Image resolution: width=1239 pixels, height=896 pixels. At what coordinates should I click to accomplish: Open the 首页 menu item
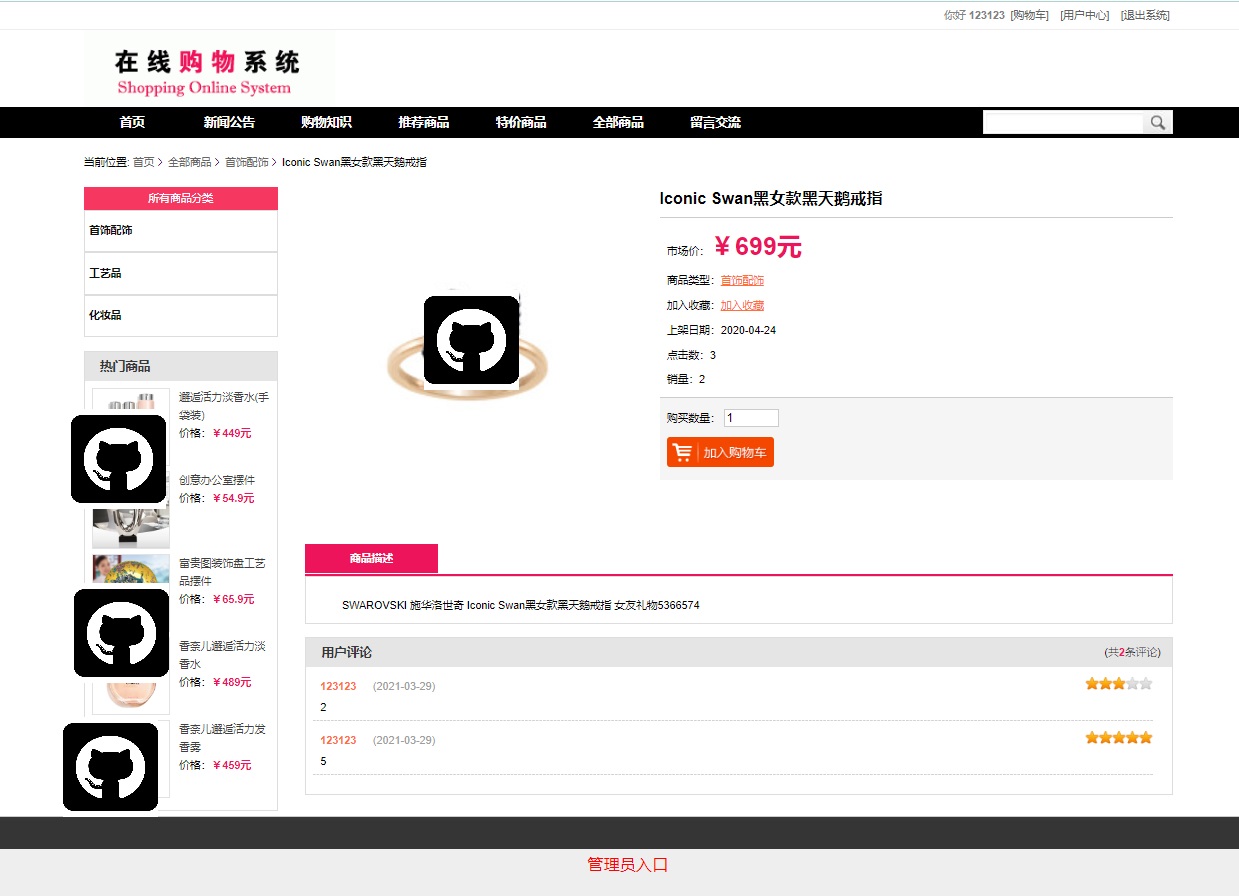[x=132, y=122]
